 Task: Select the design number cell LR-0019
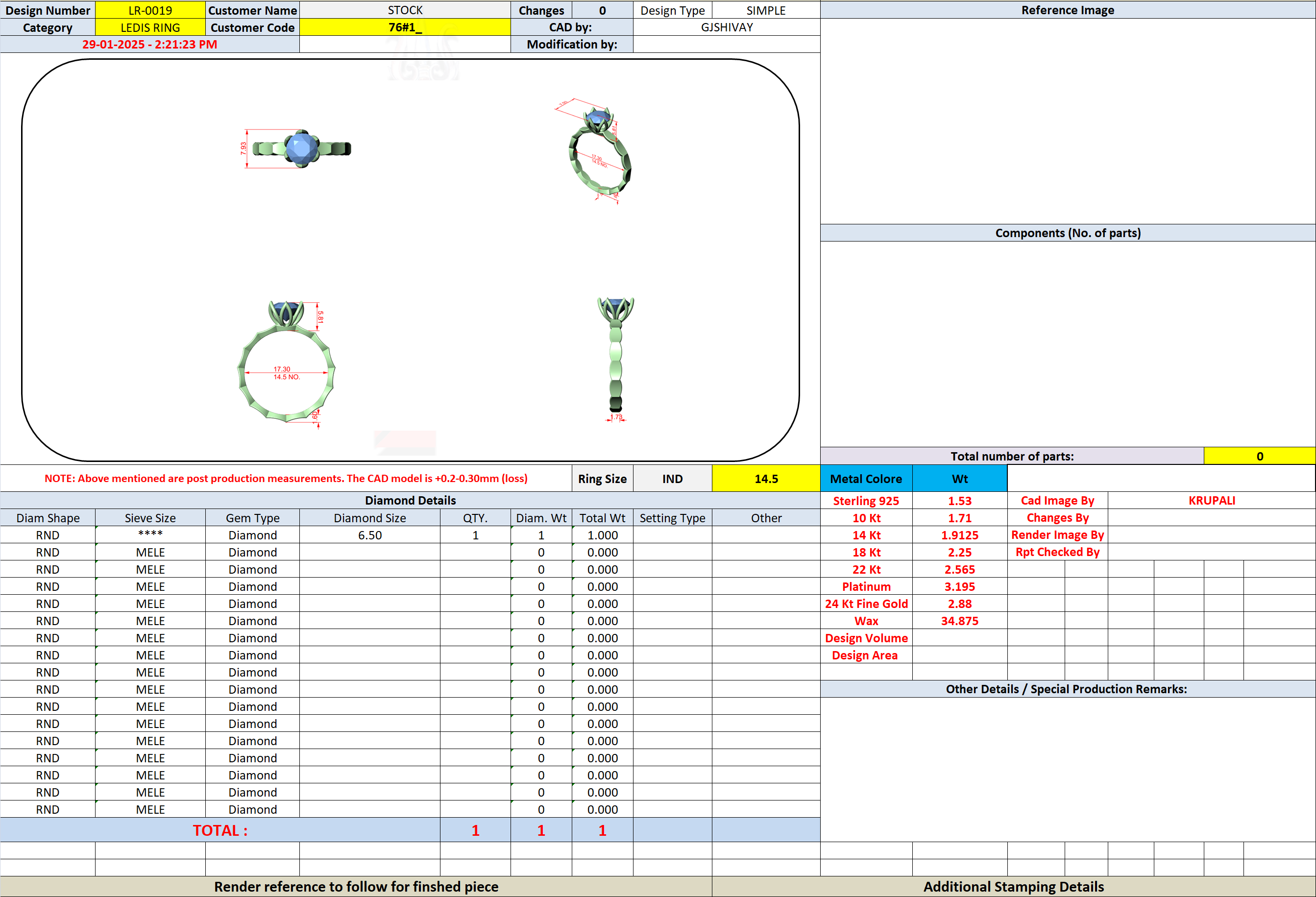pos(150,10)
